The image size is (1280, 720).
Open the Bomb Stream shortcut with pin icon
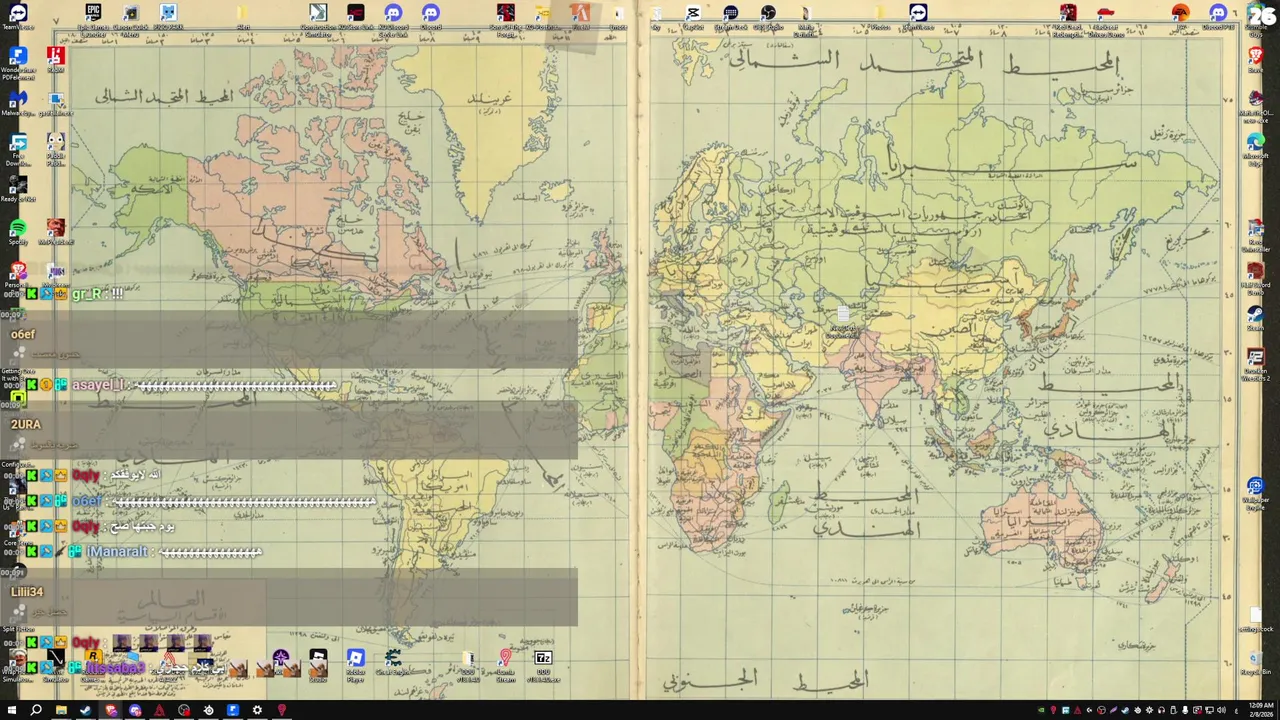pos(506,658)
